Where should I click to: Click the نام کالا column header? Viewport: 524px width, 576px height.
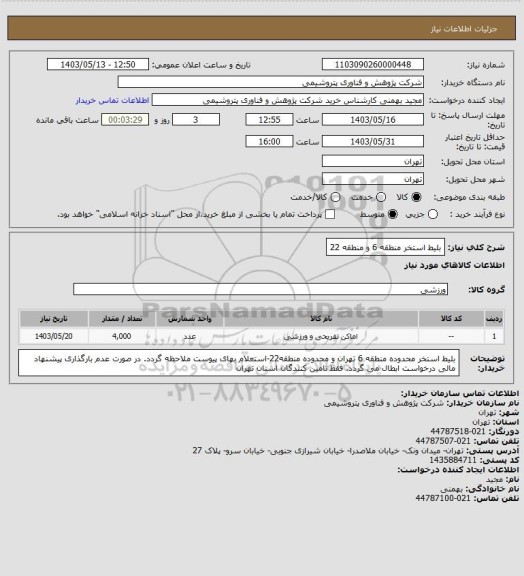tap(321, 318)
